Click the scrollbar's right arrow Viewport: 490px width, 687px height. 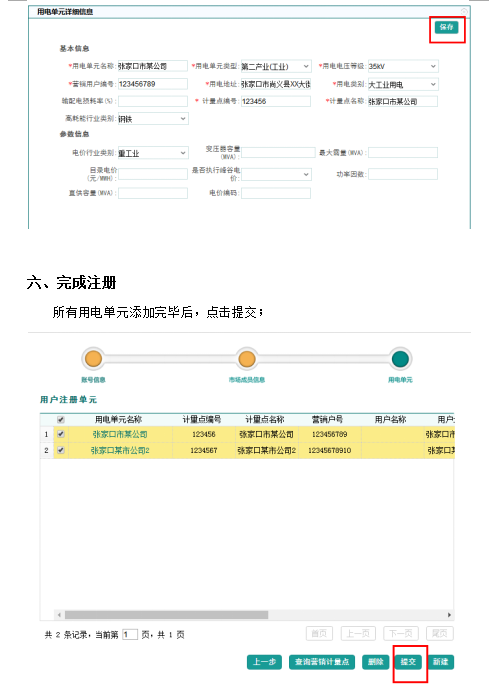click(x=449, y=615)
